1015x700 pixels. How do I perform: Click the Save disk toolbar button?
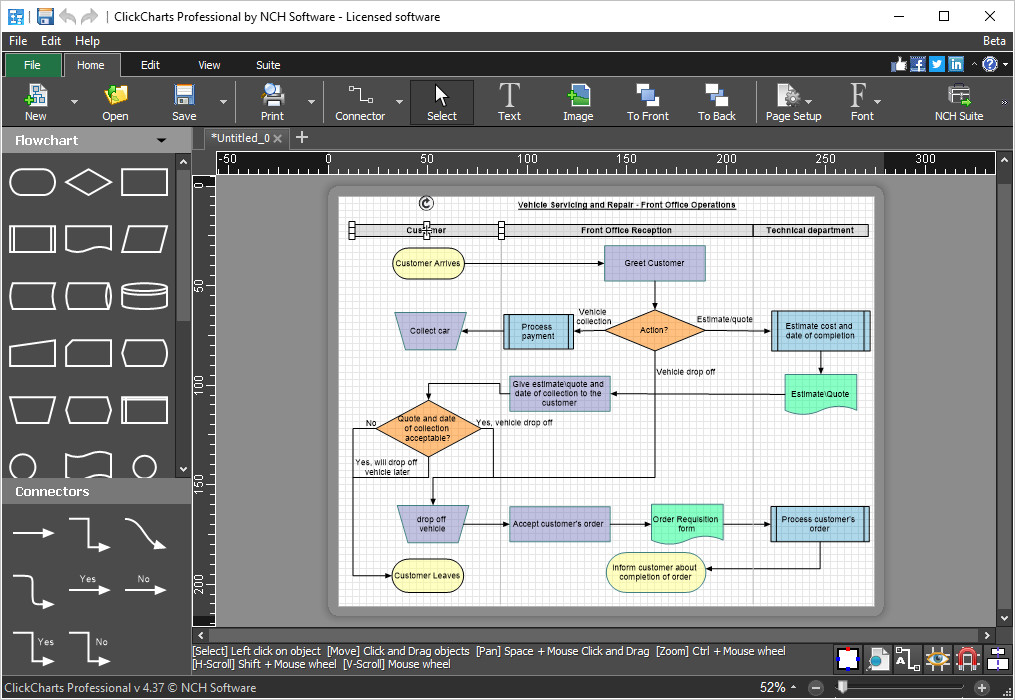tap(184, 102)
